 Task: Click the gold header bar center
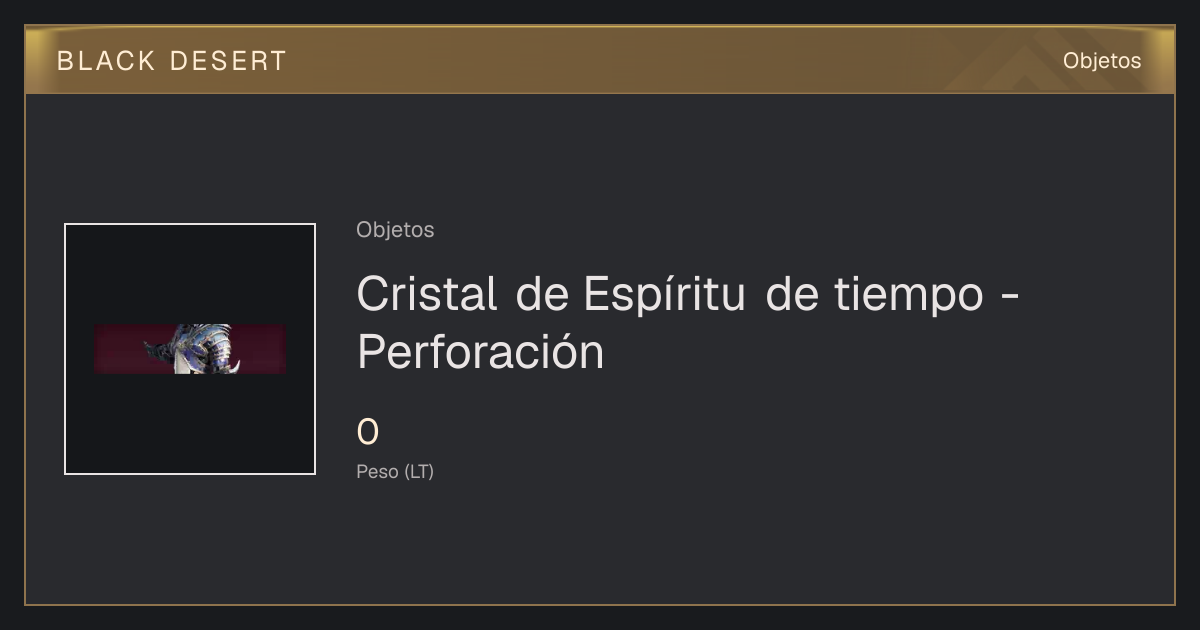[x=600, y=60]
